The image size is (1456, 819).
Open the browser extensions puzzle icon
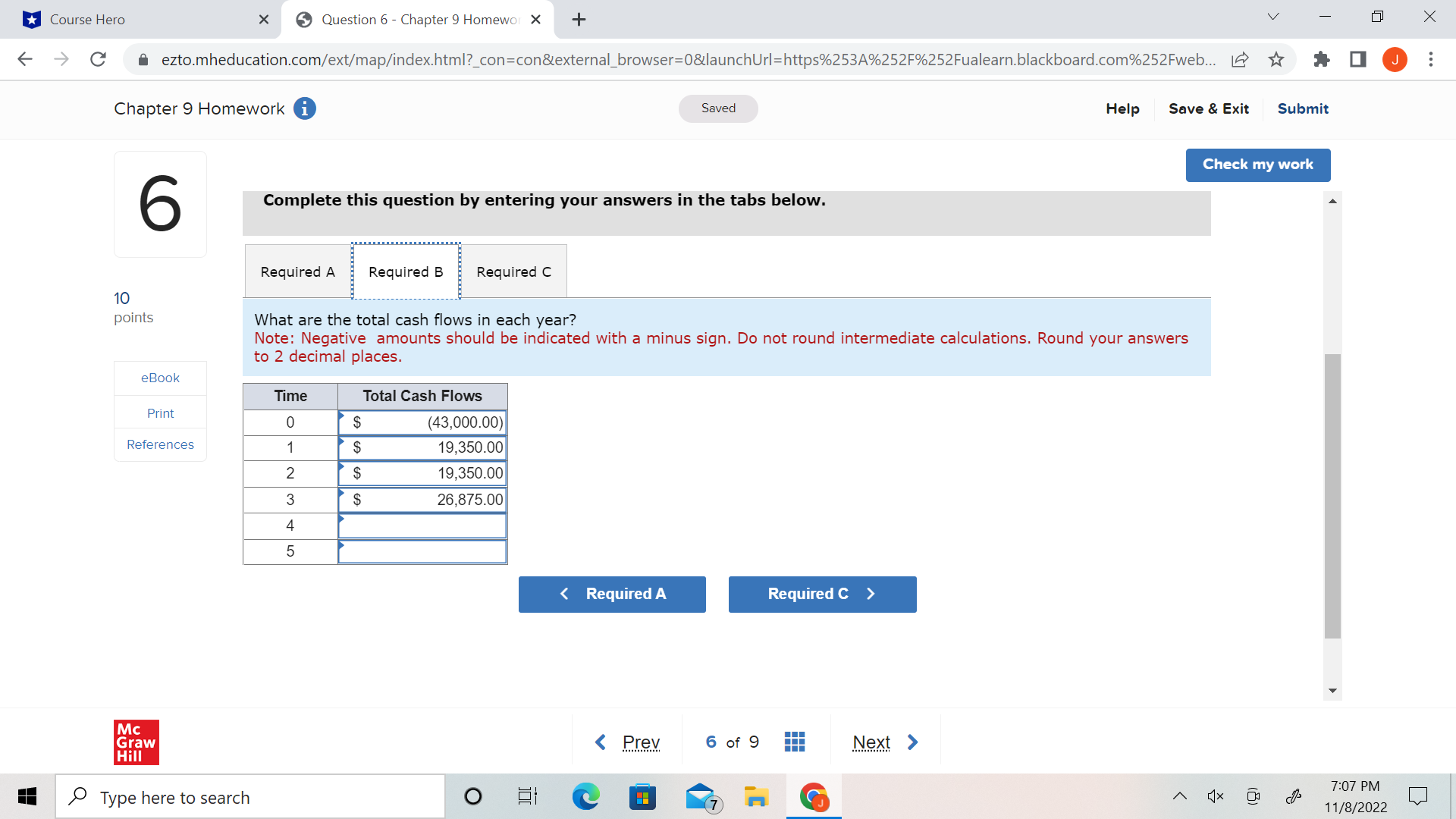(1322, 59)
